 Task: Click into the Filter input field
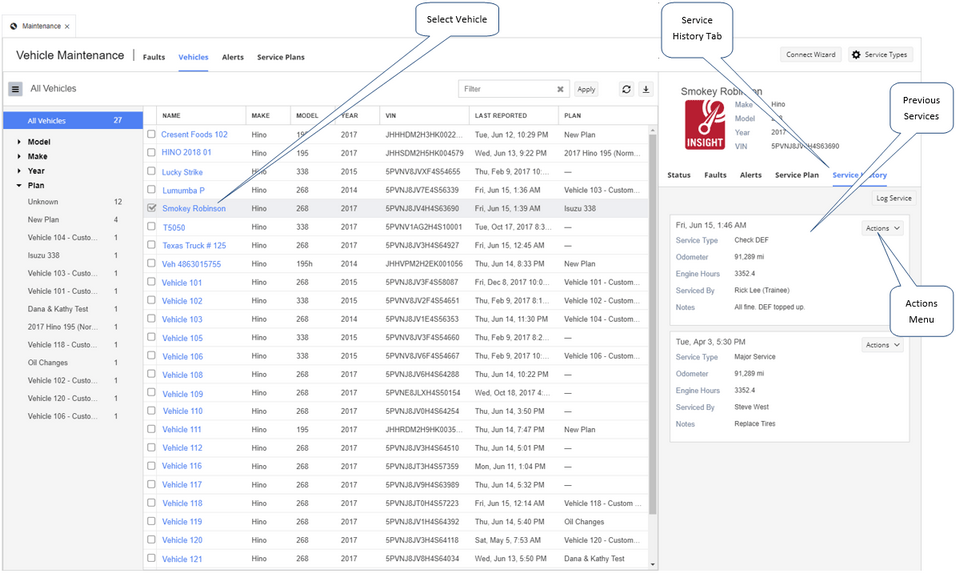[507, 89]
